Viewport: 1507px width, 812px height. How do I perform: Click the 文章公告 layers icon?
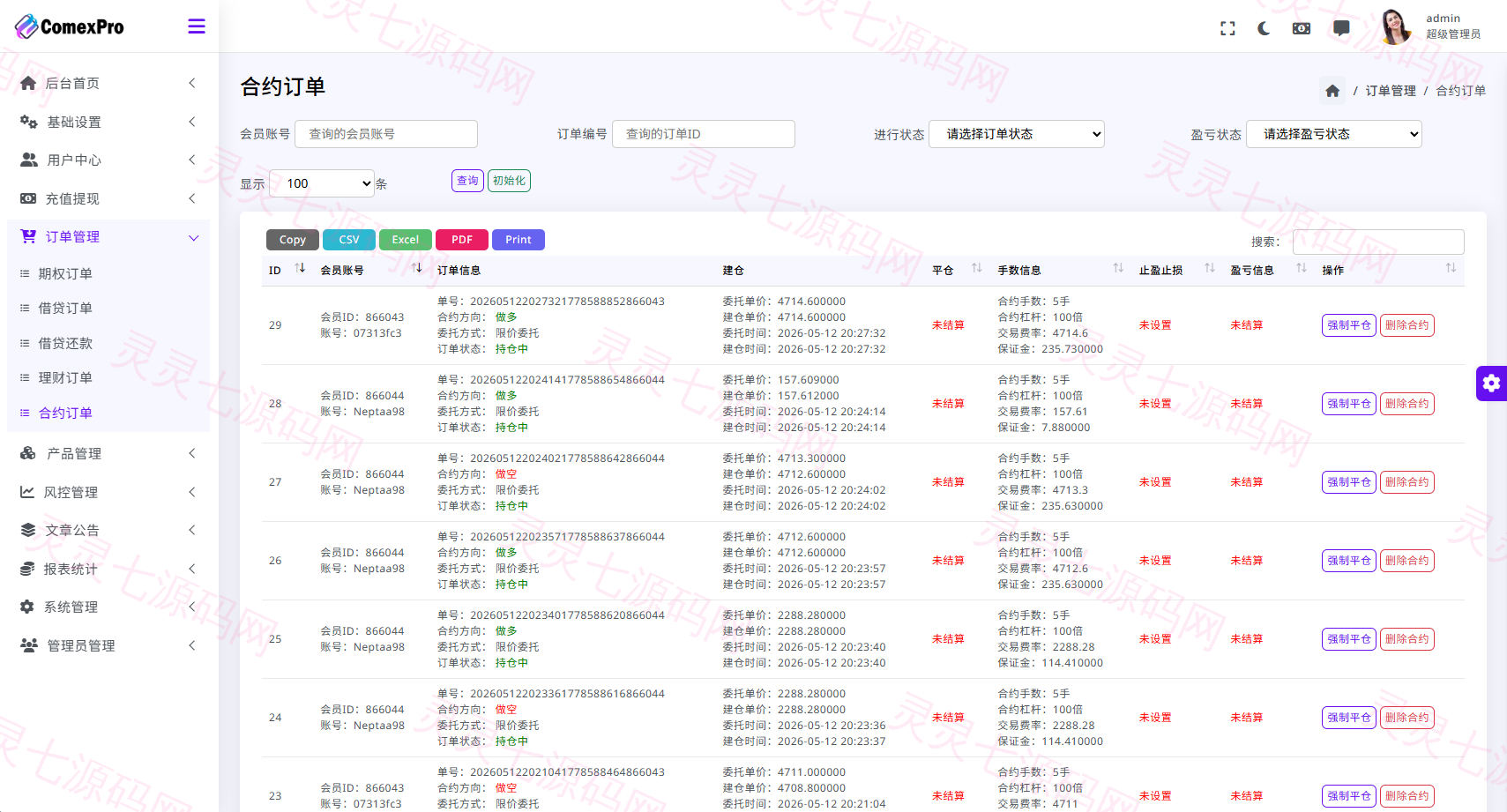(x=28, y=530)
